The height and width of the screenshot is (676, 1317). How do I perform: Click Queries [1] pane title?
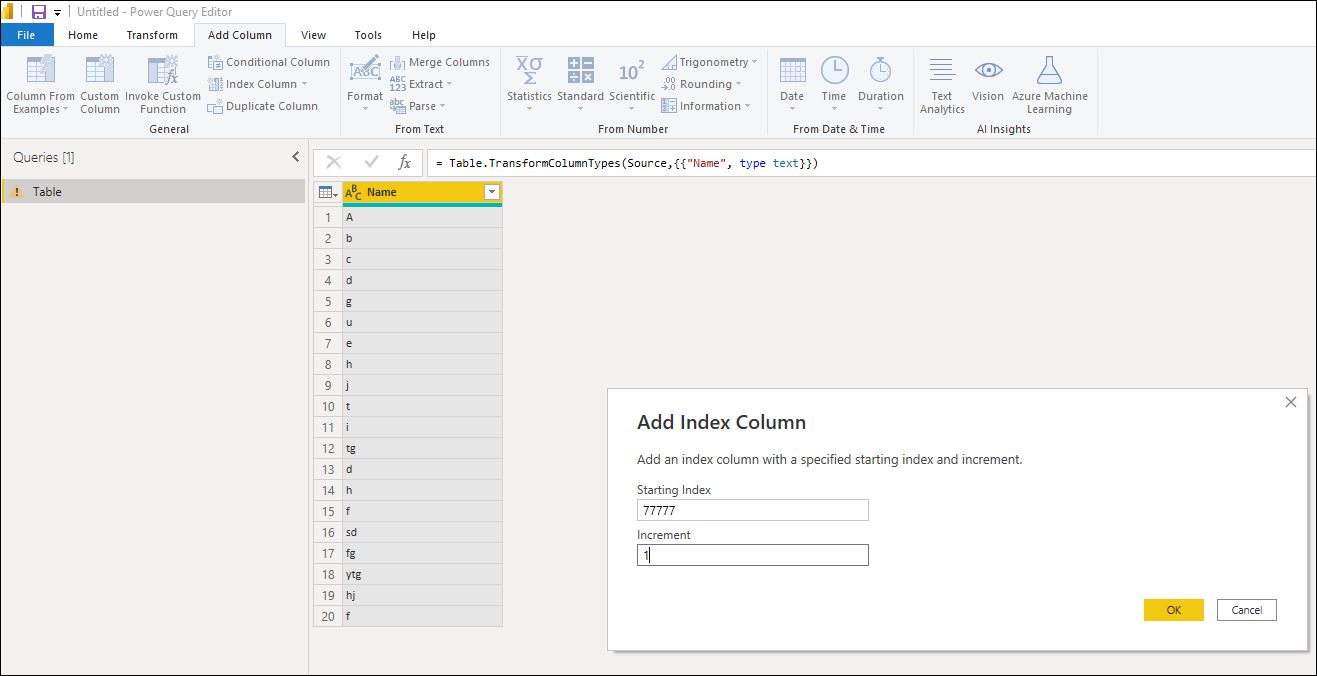[44, 157]
